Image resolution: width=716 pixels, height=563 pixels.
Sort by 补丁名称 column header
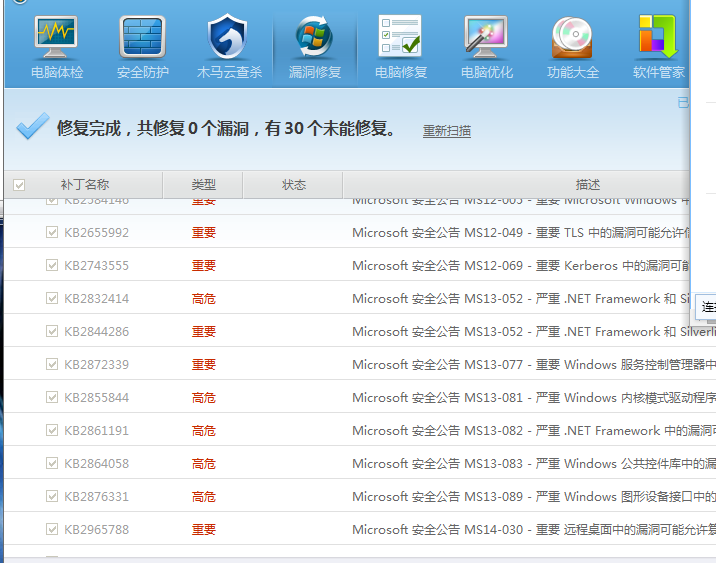click(84, 185)
